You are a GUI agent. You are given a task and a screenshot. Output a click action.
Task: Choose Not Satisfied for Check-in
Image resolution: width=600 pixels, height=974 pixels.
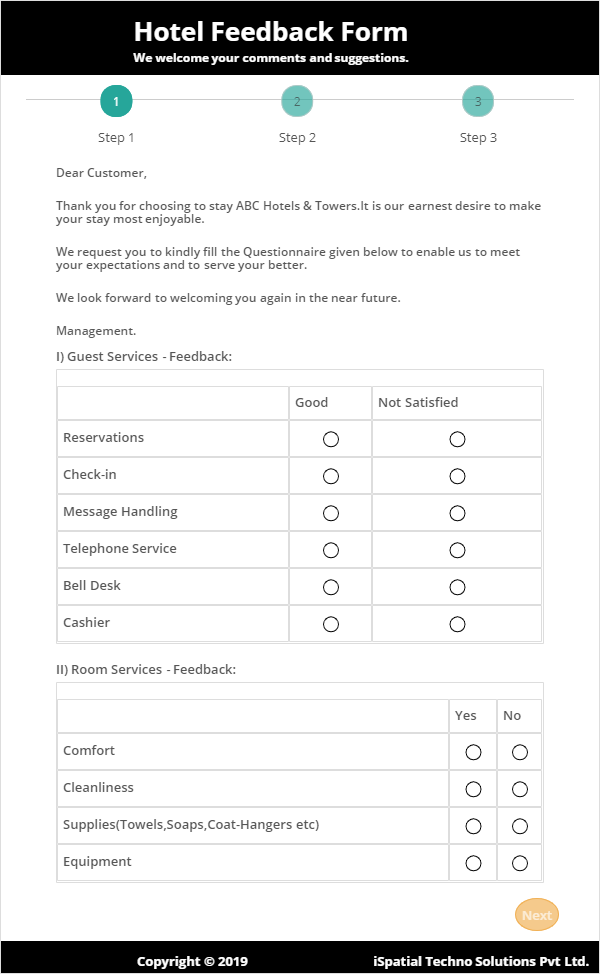[457, 476]
